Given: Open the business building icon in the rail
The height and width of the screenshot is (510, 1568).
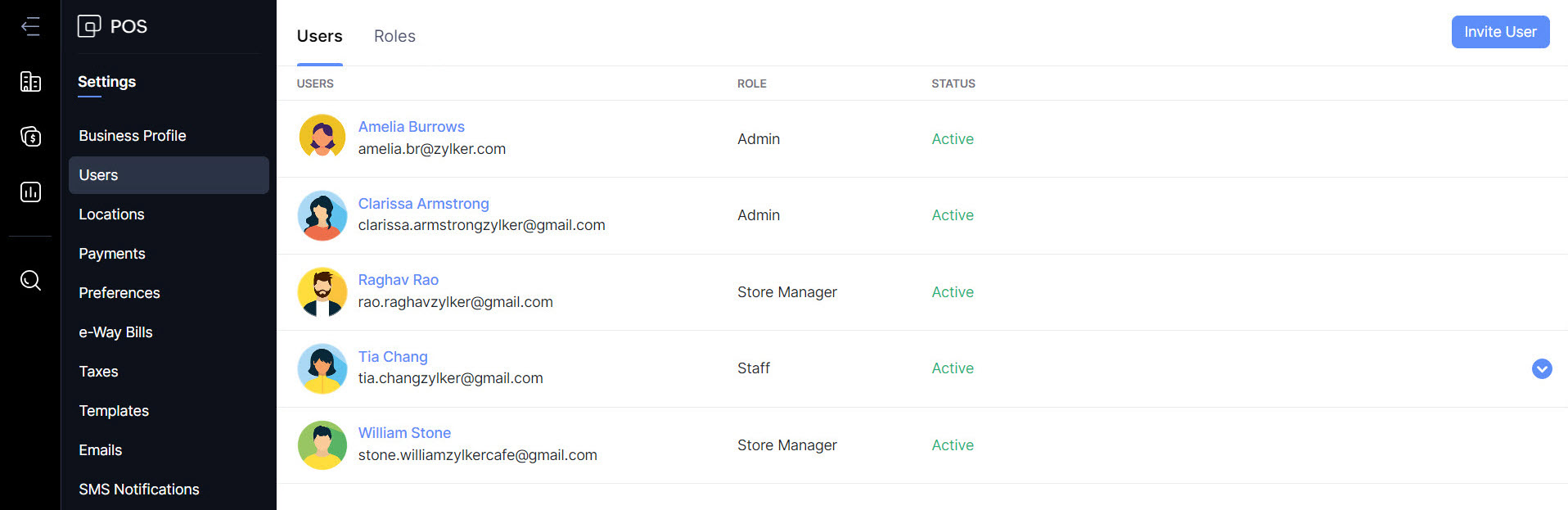Looking at the screenshot, I should (30, 82).
